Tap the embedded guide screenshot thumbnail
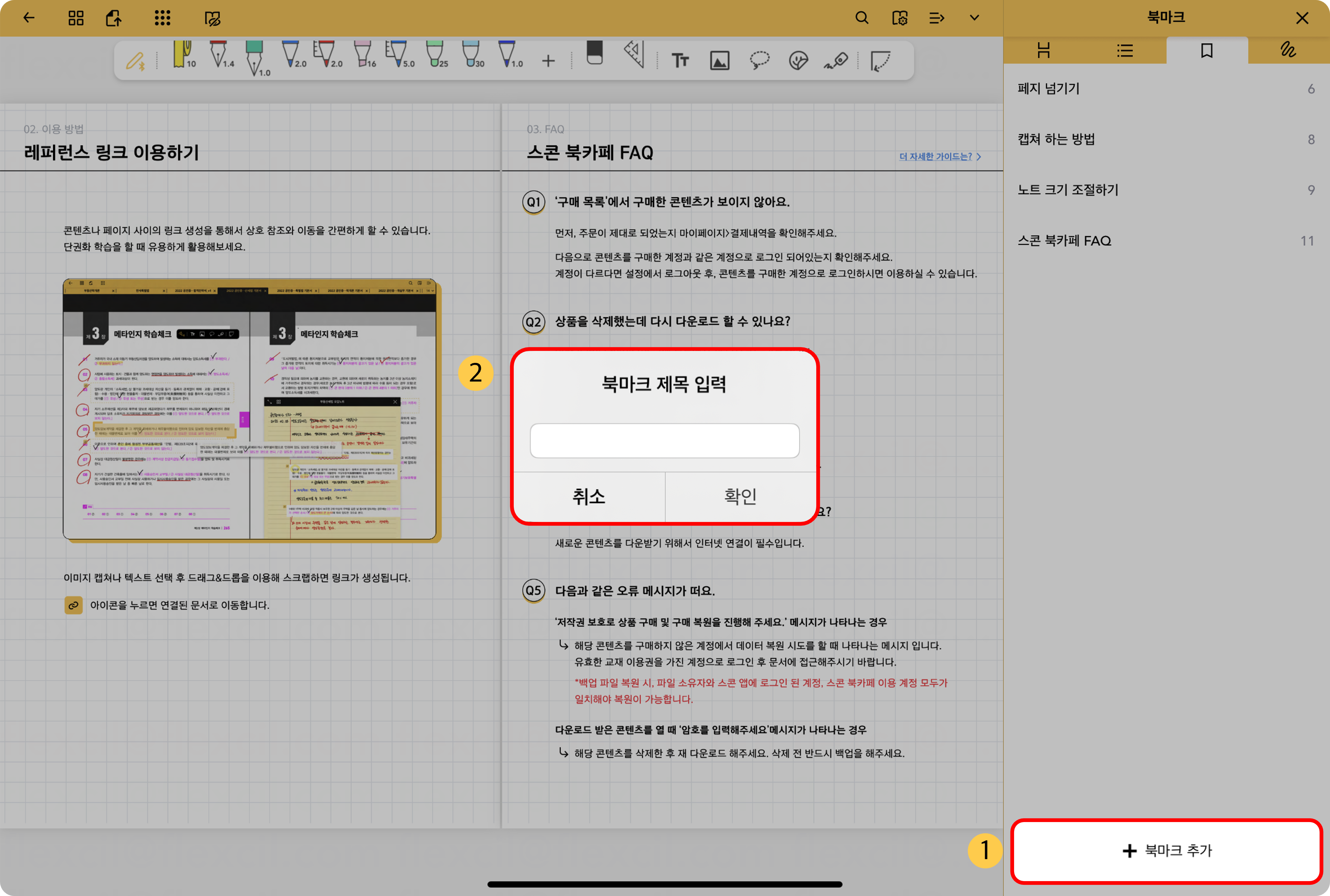Image resolution: width=1330 pixels, height=896 pixels. click(x=250, y=409)
